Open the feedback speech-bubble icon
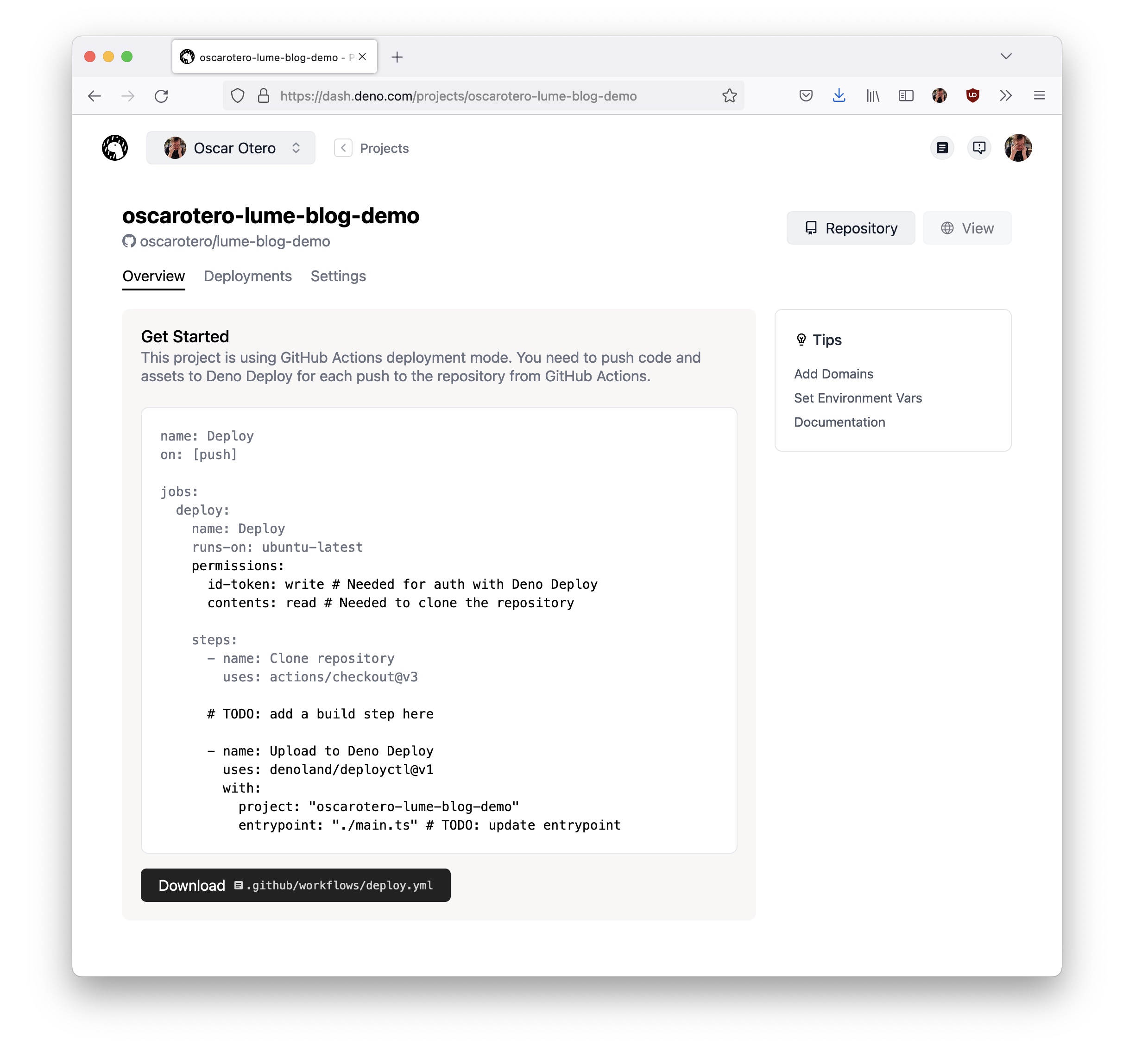Viewport: 1148px width, 1058px height. coord(979,148)
